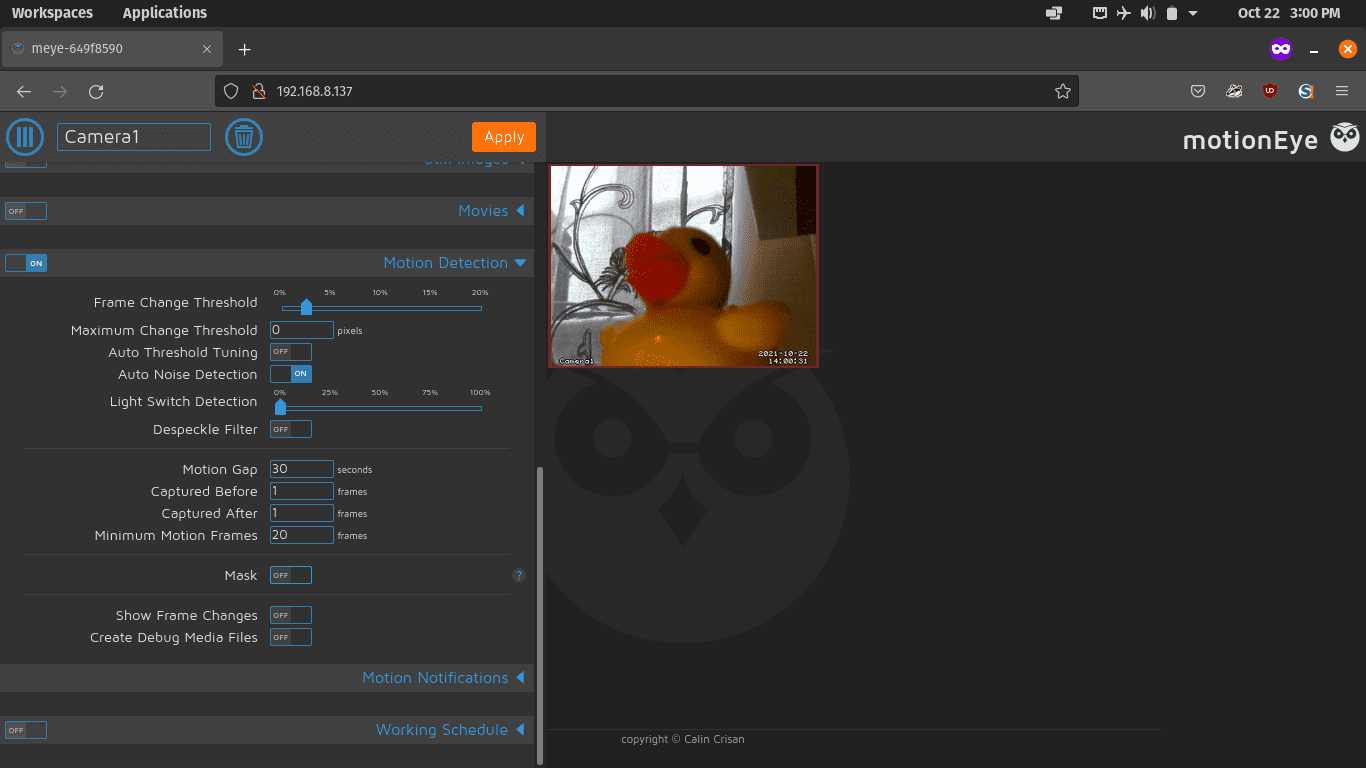
Task: Click the Light Switch Detection slider handle
Action: [280, 406]
